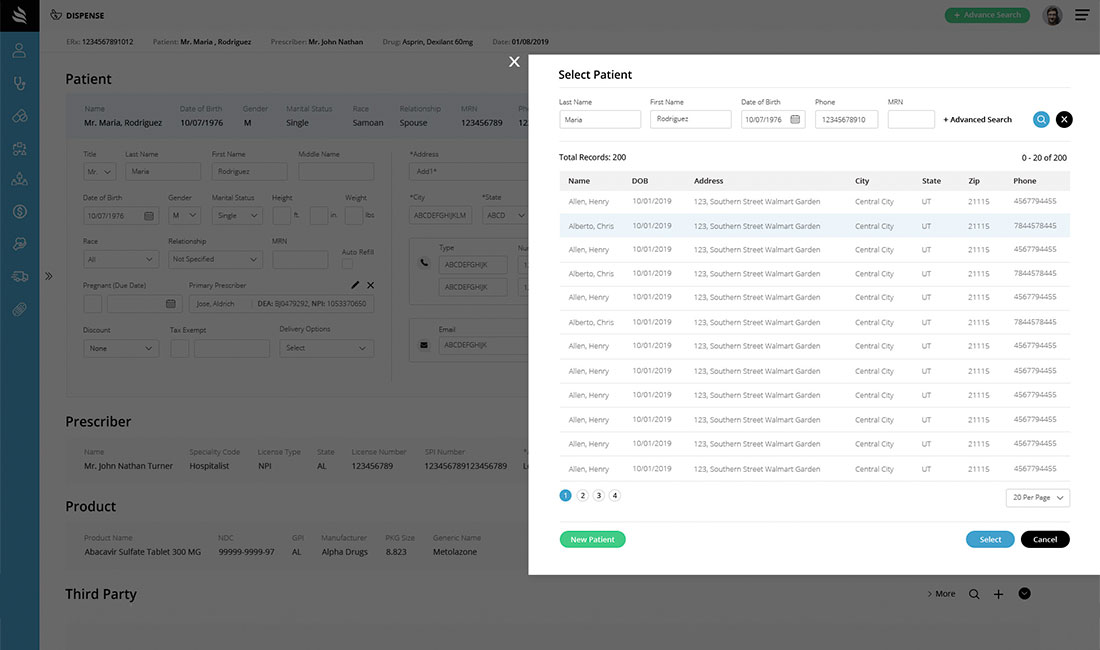Screen dimensions: 1100x650
Task: Focus the dialog Last Name field with Maria
Action: [x=600, y=119]
